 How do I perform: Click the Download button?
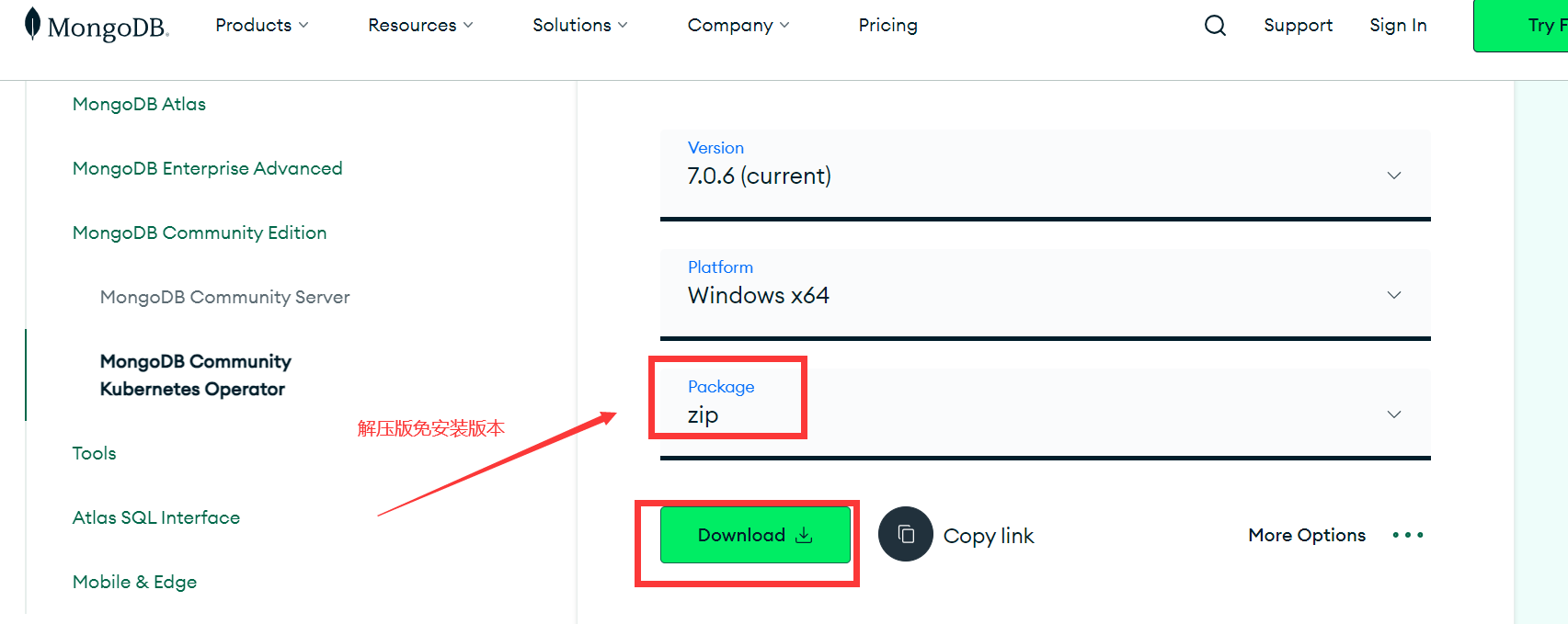[755, 535]
